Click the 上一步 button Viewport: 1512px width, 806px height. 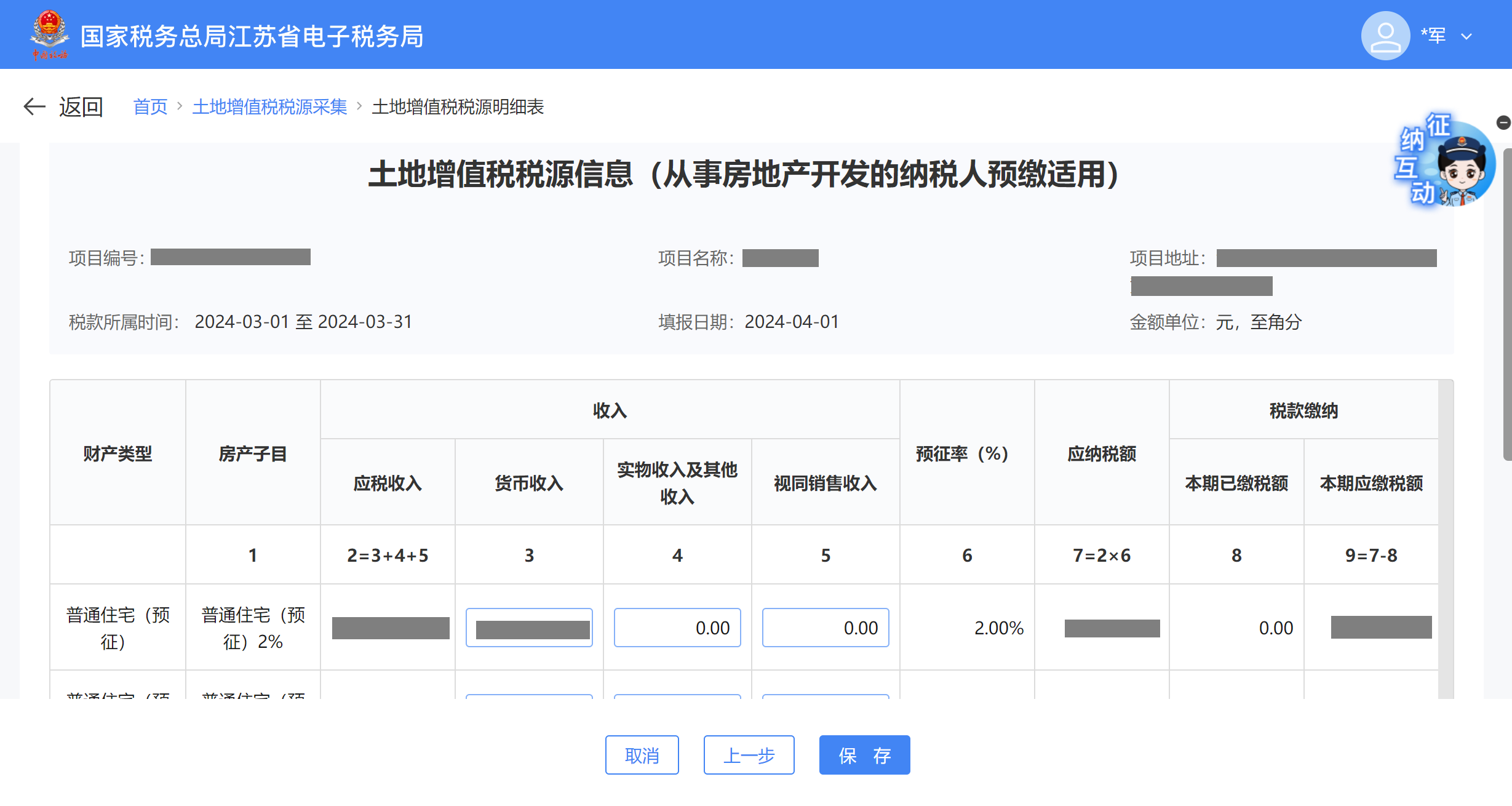coord(749,755)
